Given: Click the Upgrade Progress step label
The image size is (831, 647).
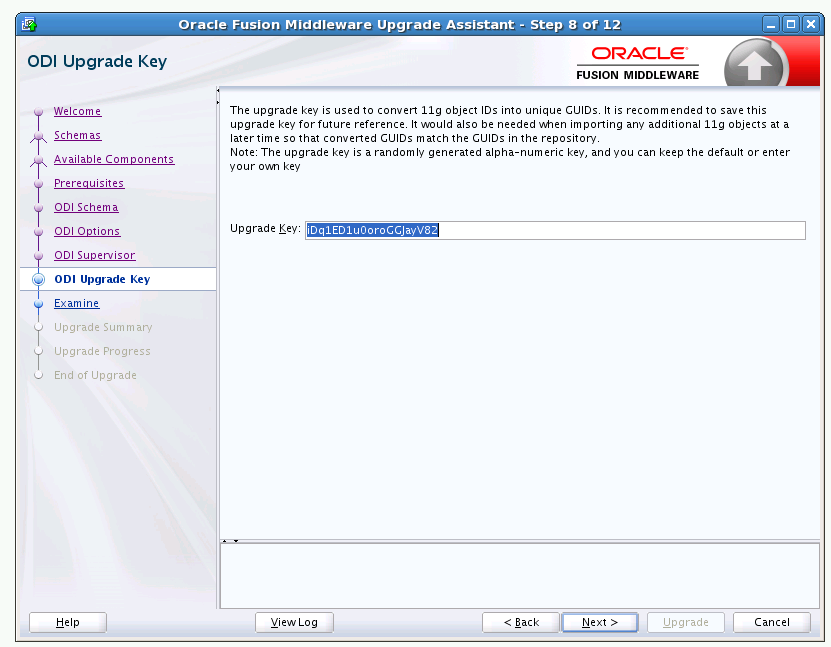Looking at the screenshot, I should point(102,351).
